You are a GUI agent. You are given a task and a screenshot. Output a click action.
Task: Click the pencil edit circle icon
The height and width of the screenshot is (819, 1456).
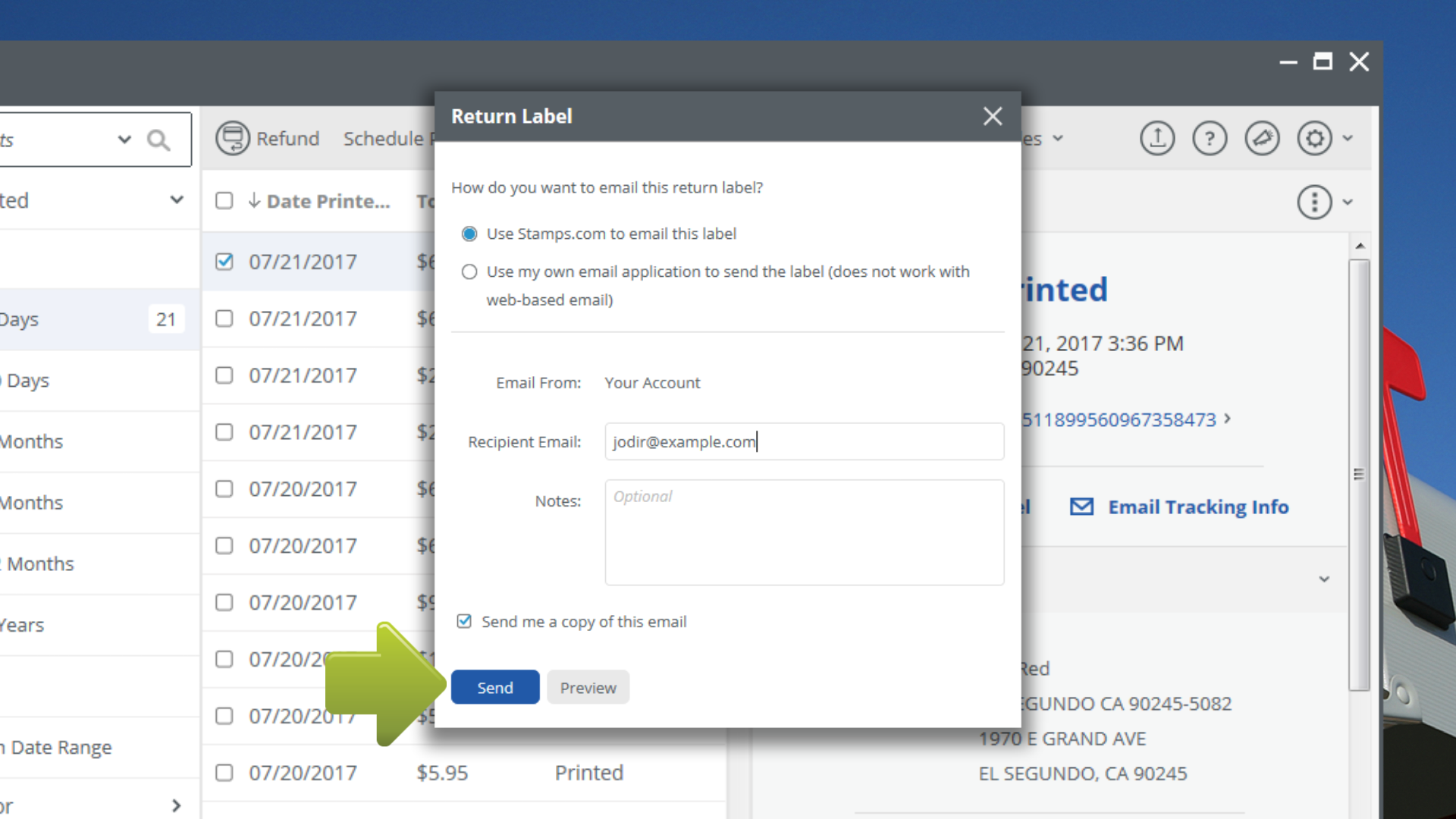coord(1262,139)
